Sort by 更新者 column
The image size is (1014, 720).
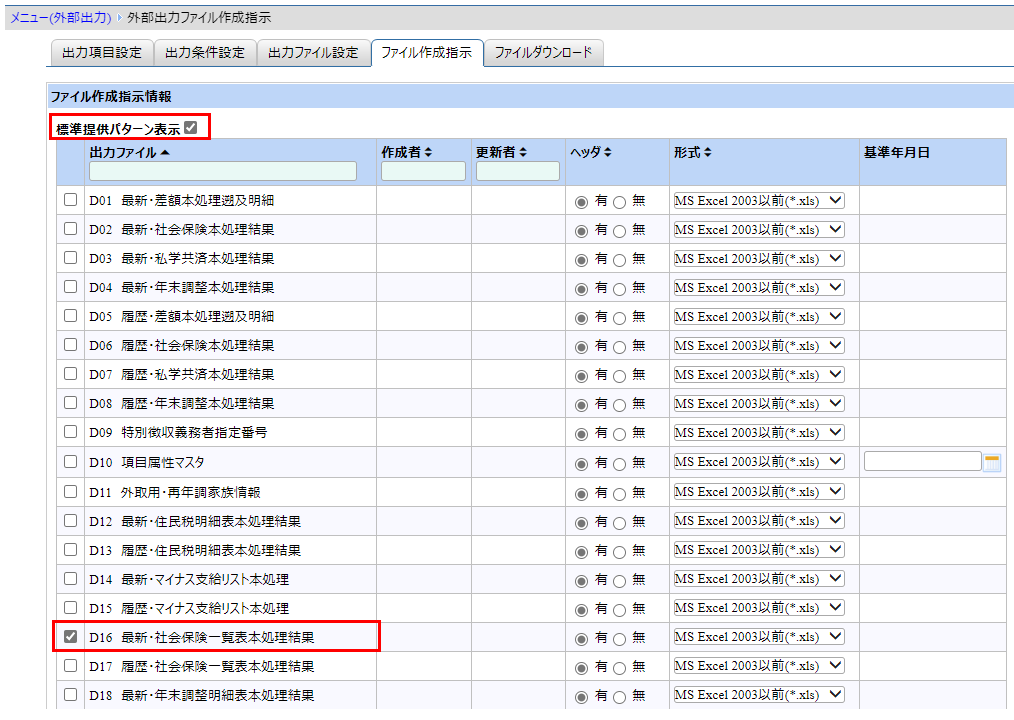coord(523,152)
